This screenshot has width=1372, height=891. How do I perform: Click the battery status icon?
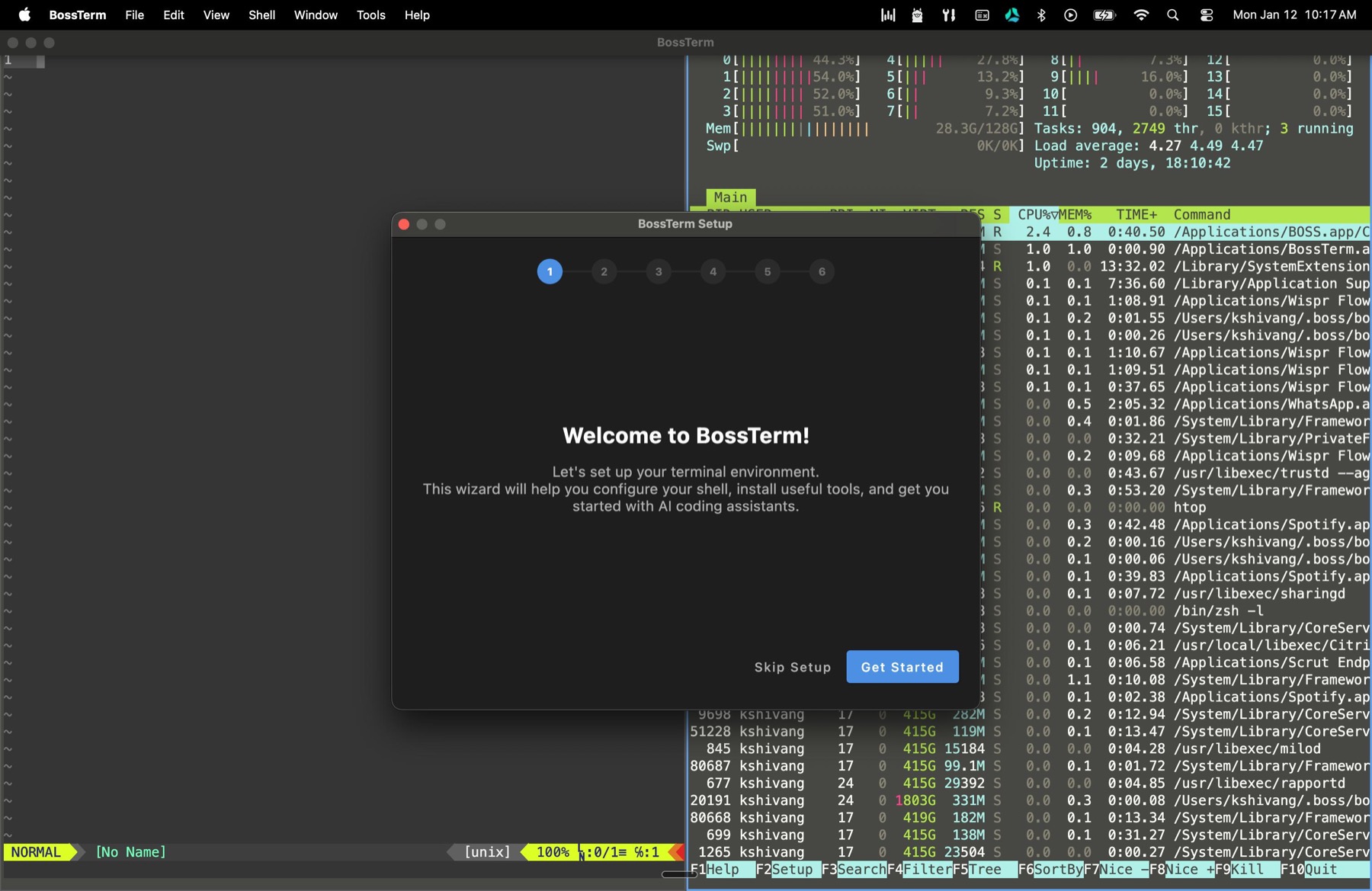pyautogui.click(x=1104, y=14)
